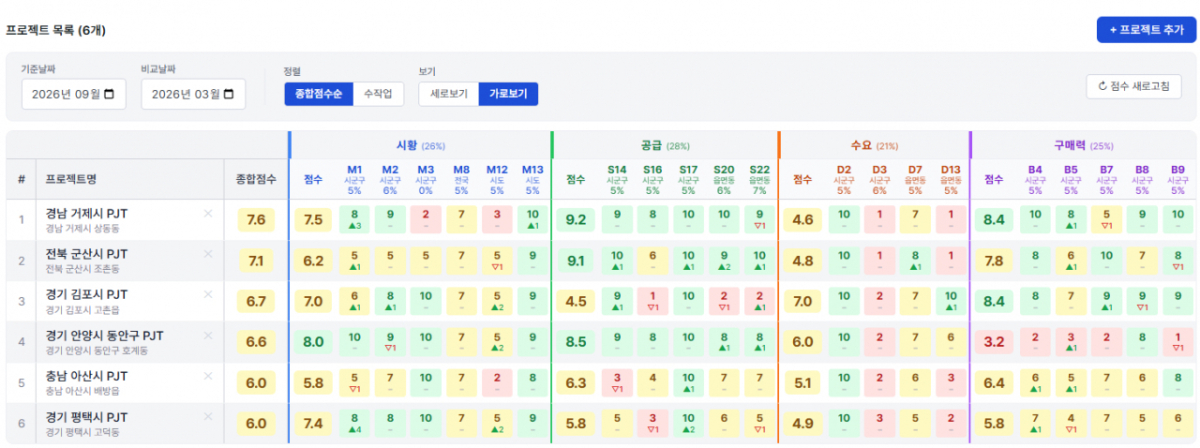Remove 경기 안양시 동안구 PJT with X icon
The image size is (1200, 448).
click(208, 335)
